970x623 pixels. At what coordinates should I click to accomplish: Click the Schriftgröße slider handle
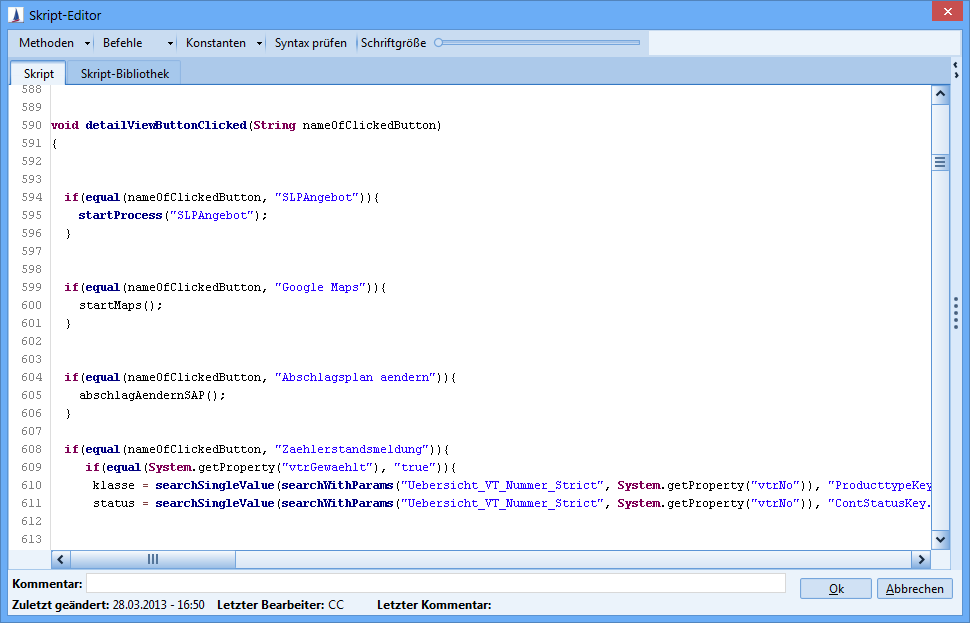pyautogui.click(x=439, y=43)
